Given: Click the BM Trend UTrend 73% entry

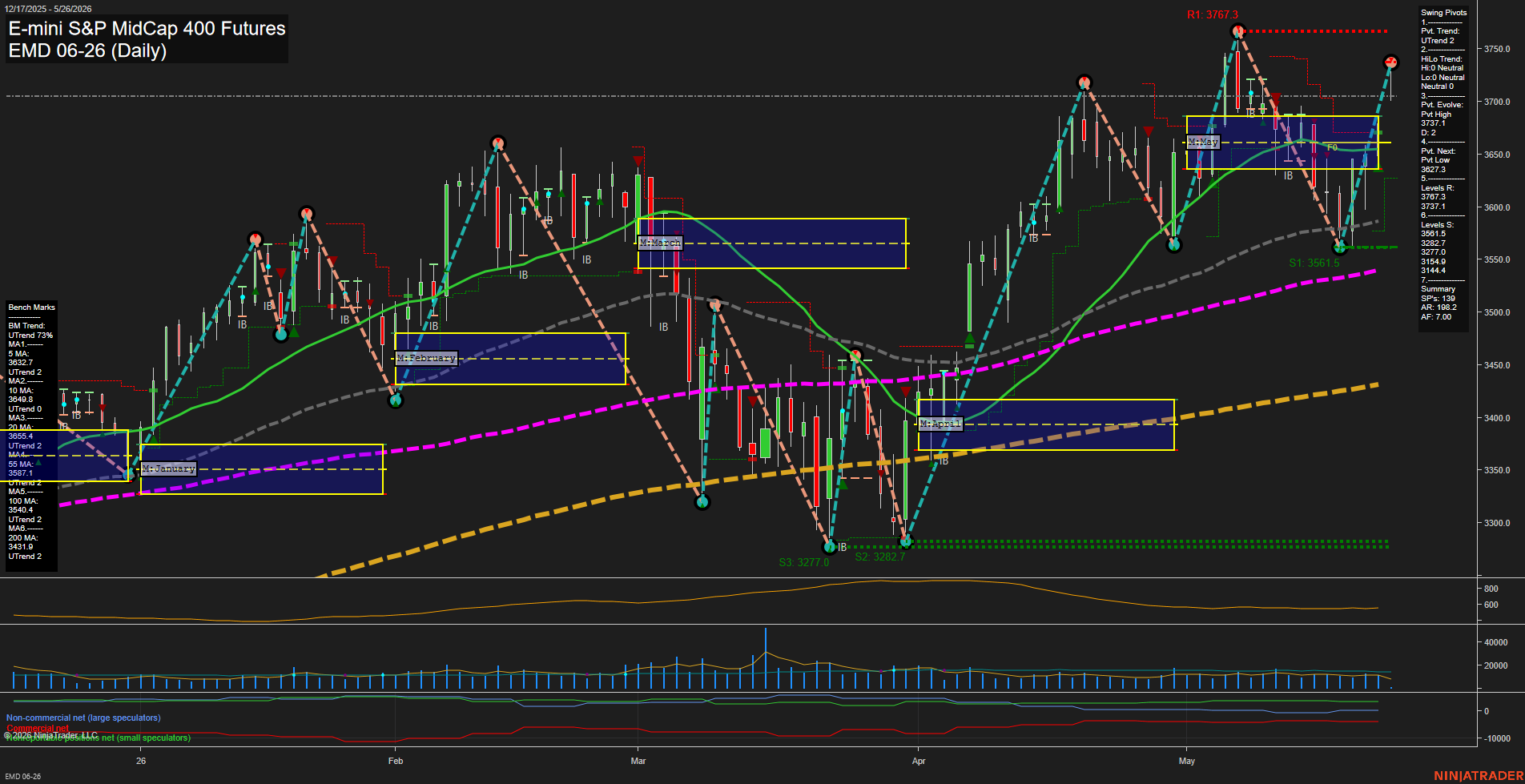Looking at the screenshot, I should click(30, 331).
